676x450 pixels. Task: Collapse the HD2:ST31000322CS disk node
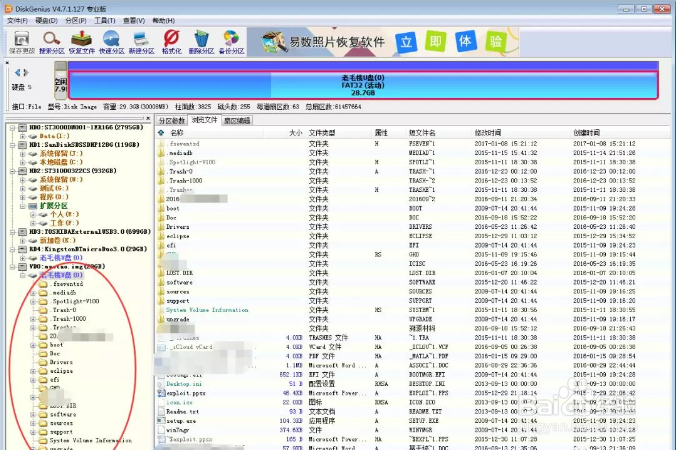click(13, 171)
